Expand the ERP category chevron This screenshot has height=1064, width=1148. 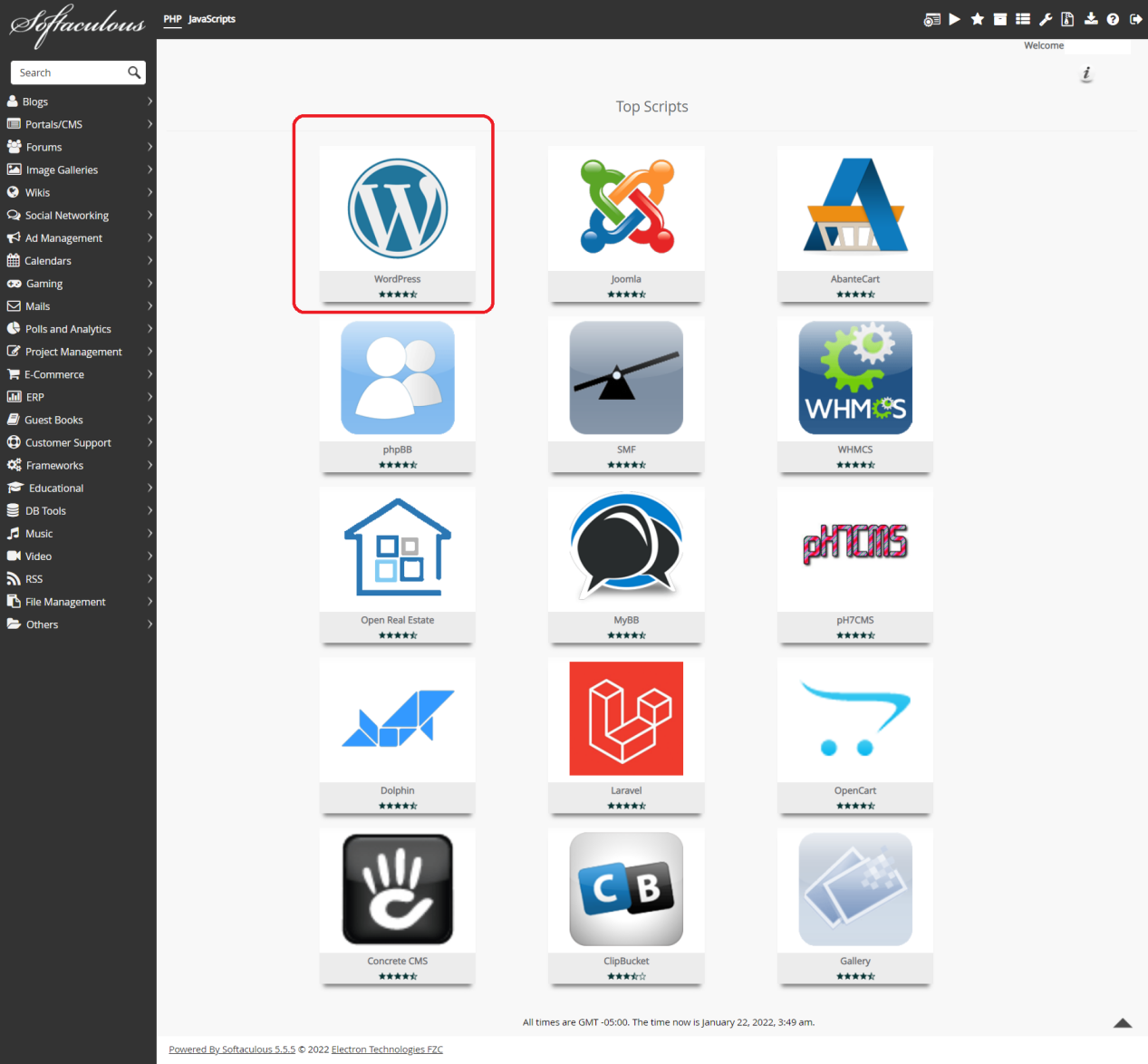click(x=150, y=397)
